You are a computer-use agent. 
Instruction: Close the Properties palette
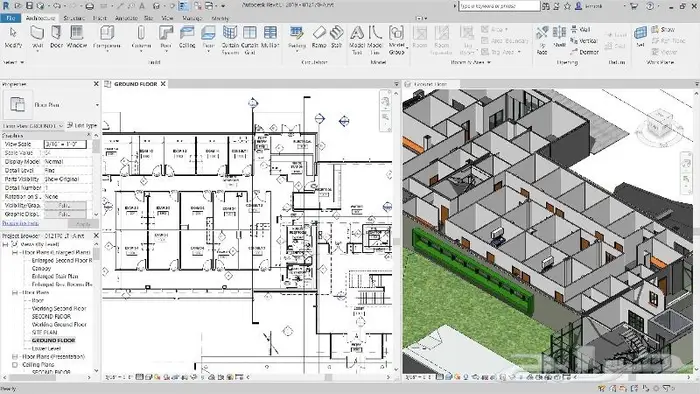96,84
